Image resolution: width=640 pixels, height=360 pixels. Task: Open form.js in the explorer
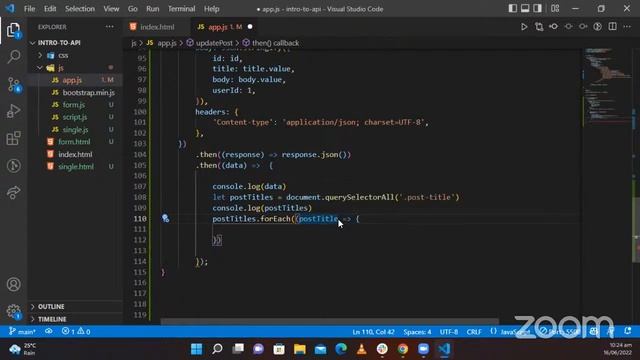(x=73, y=105)
